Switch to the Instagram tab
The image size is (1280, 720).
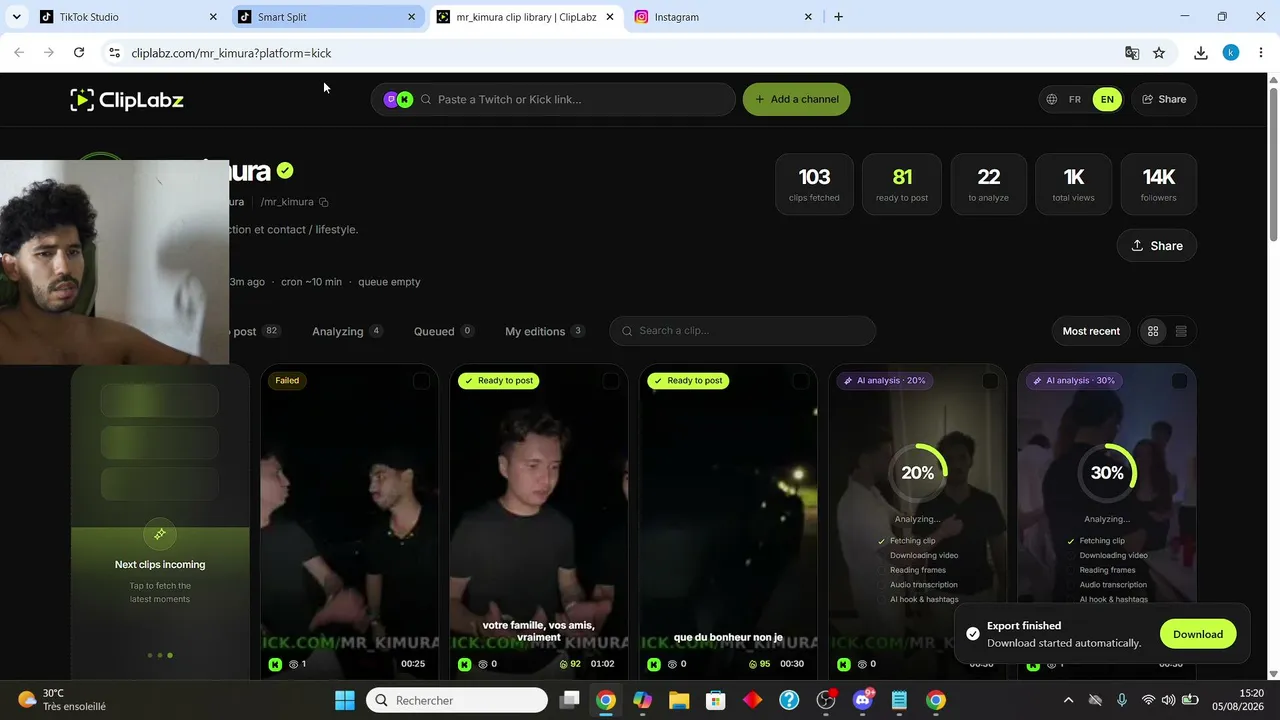(x=724, y=17)
